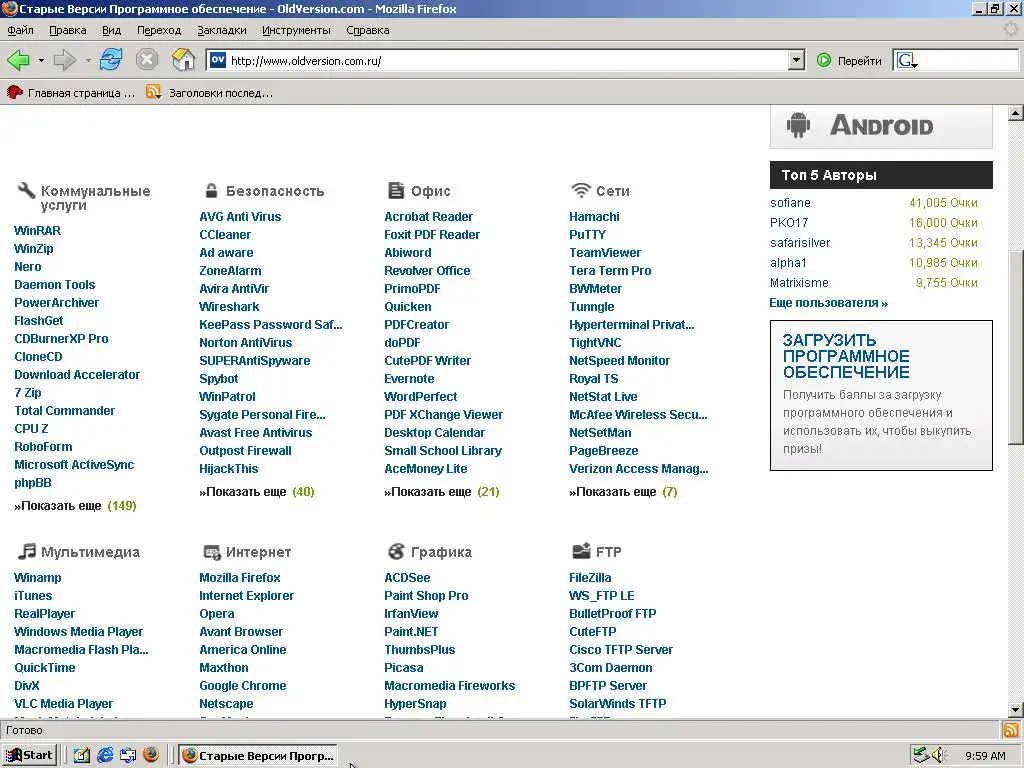Image resolution: width=1024 pixels, height=768 pixels.
Task: Click the vertical scrollbar thumb
Action: 1015,347
